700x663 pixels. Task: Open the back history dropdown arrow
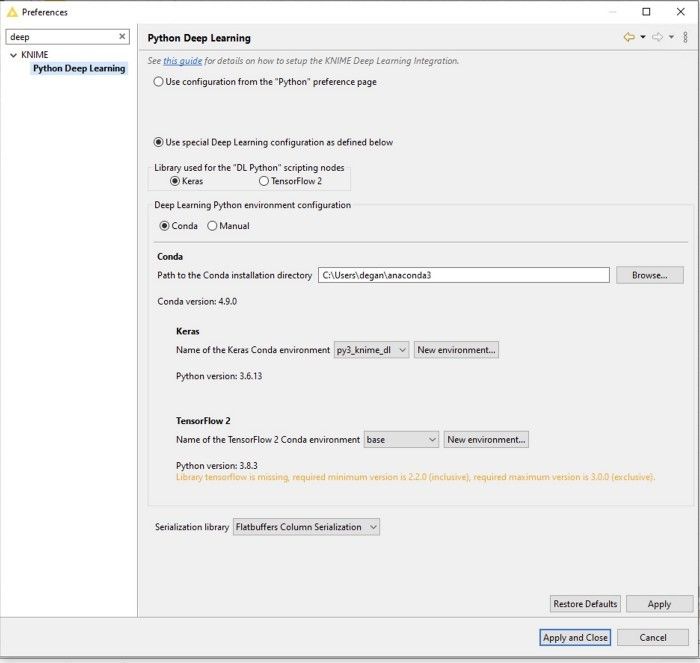click(643, 38)
